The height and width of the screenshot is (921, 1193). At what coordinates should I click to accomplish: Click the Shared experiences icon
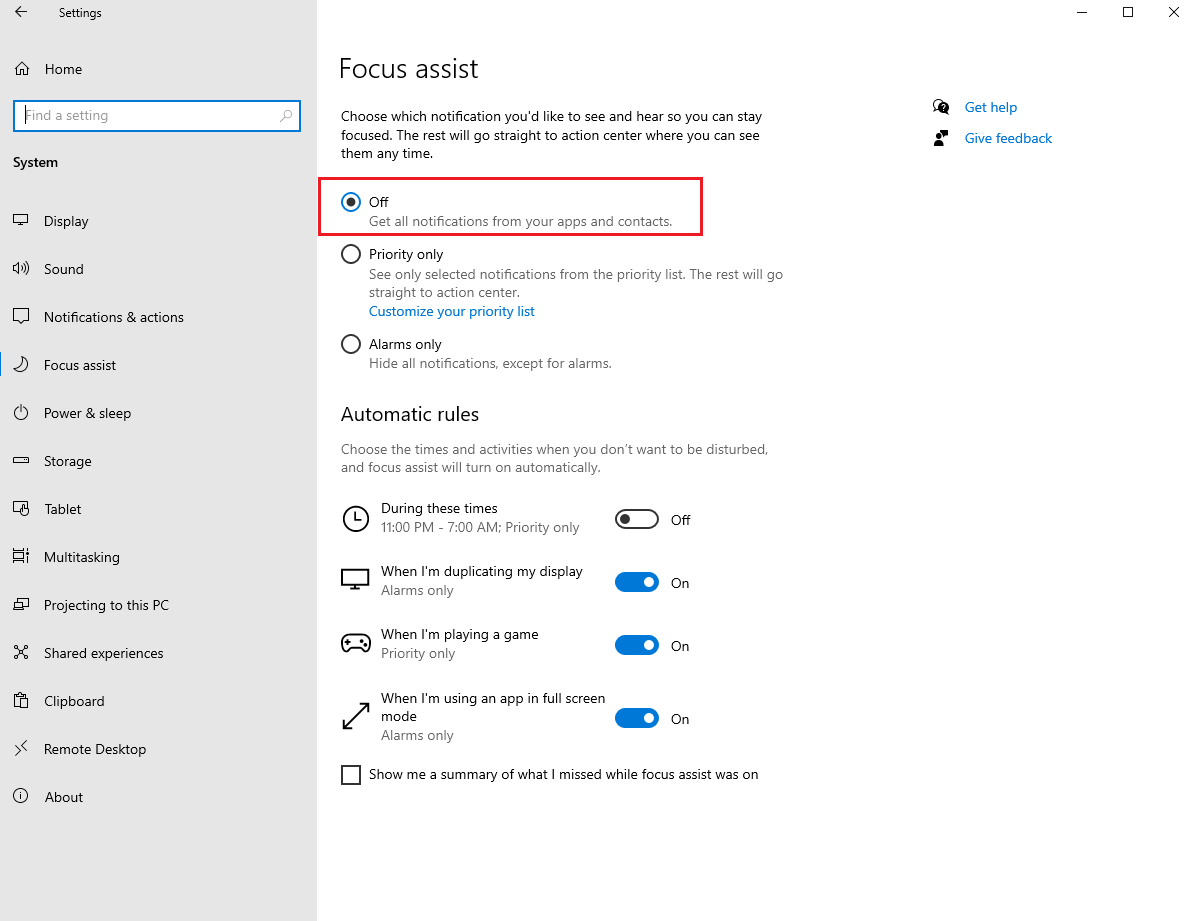pos(21,652)
